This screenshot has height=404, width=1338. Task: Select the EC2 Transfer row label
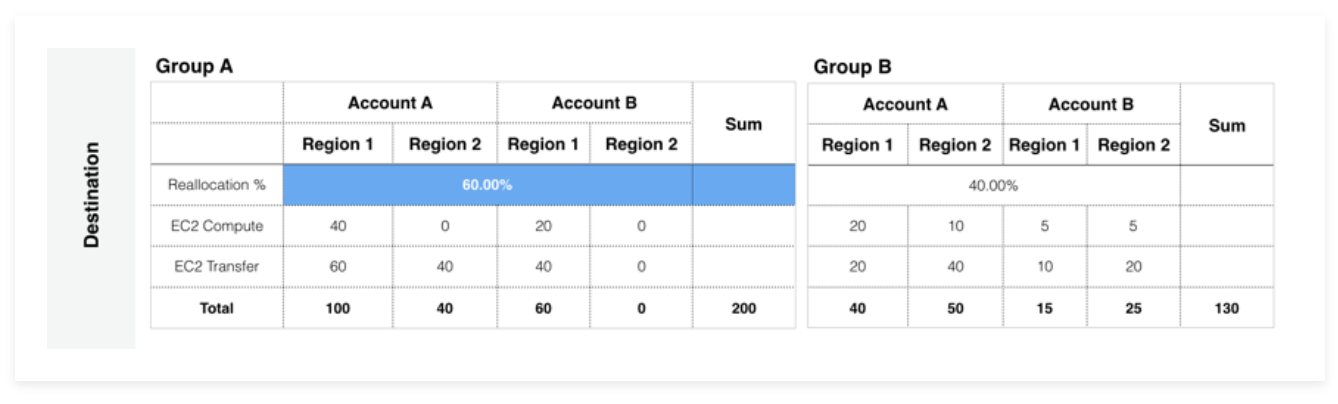pos(217,267)
